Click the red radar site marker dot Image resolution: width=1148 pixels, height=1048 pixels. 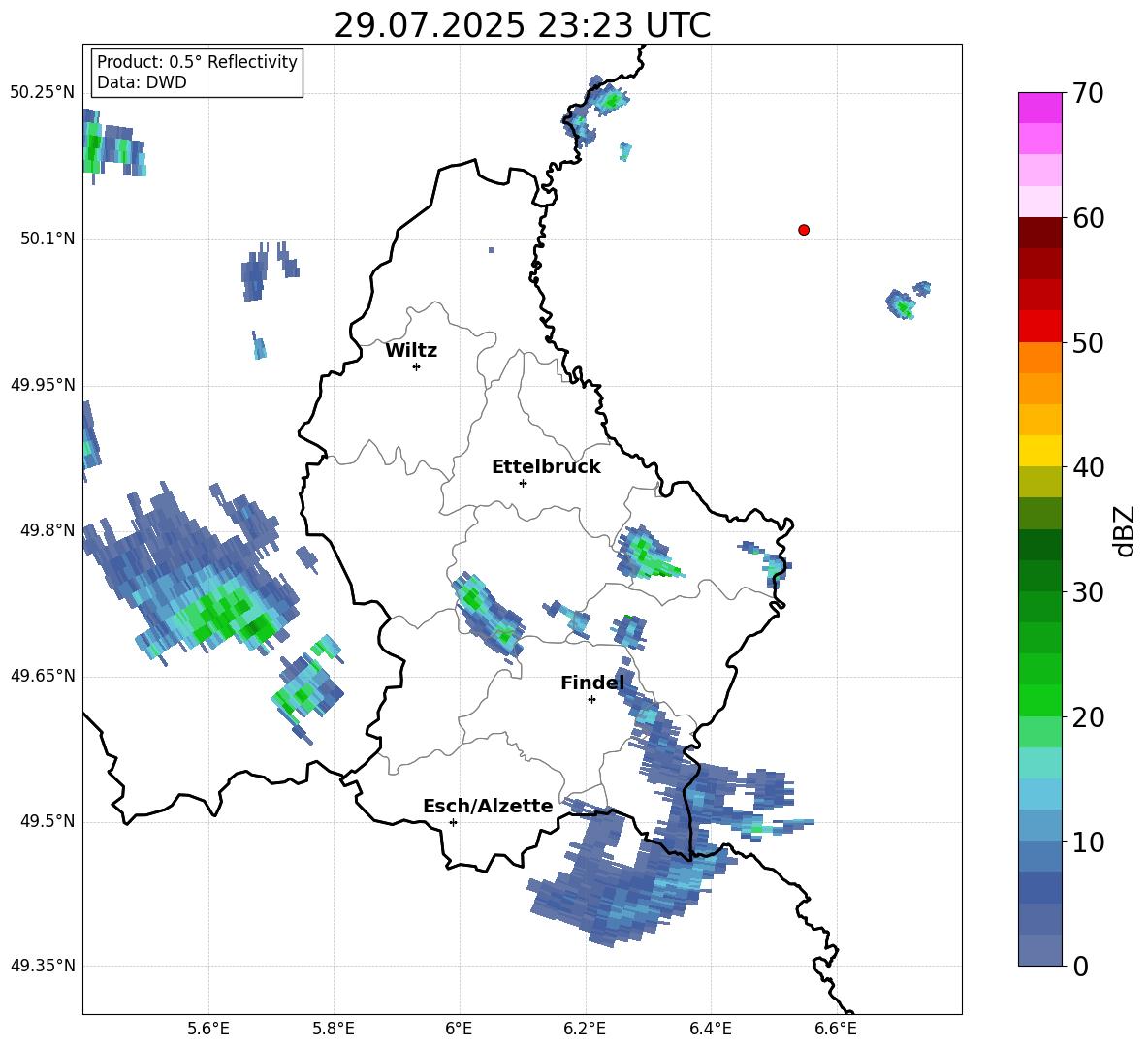tap(803, 230)
